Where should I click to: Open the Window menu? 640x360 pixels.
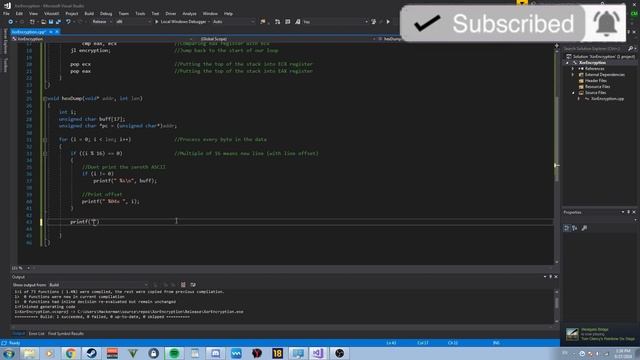coord(210,13)
